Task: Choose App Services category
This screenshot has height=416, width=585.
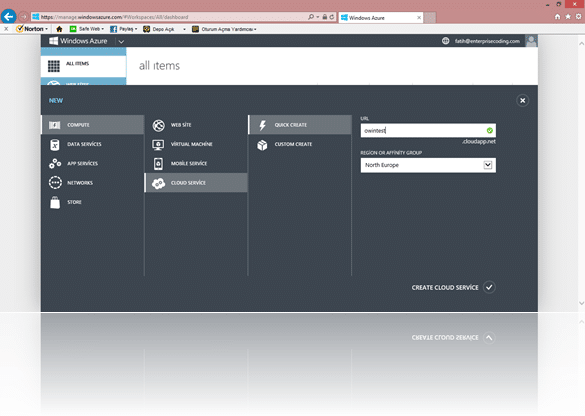Action: point(92,163)
